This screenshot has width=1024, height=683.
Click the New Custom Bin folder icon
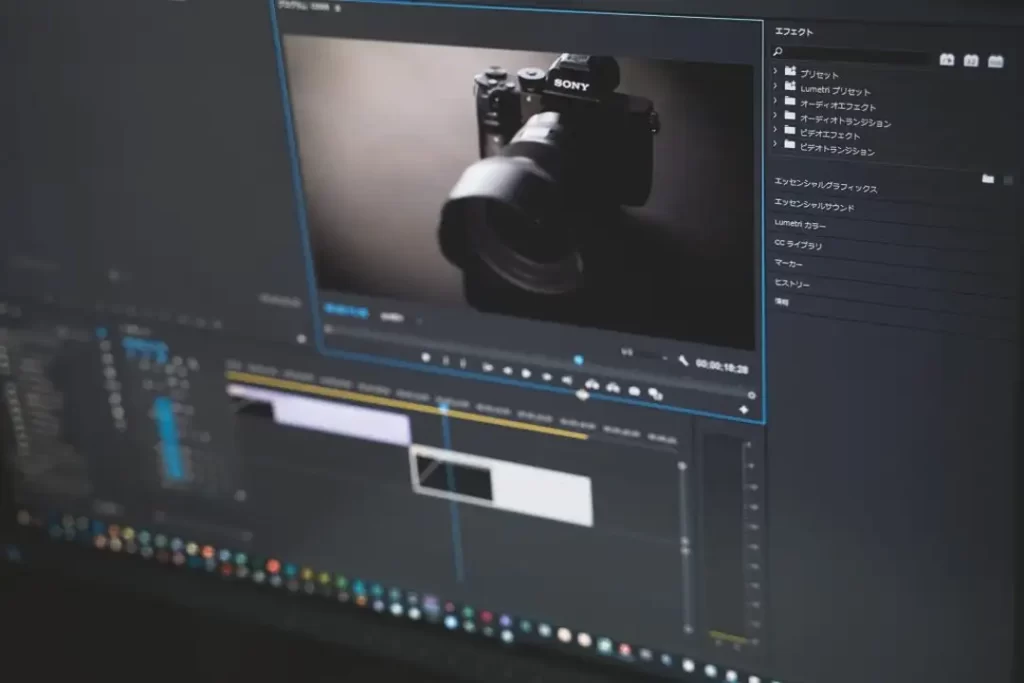[x=988, y=178]
